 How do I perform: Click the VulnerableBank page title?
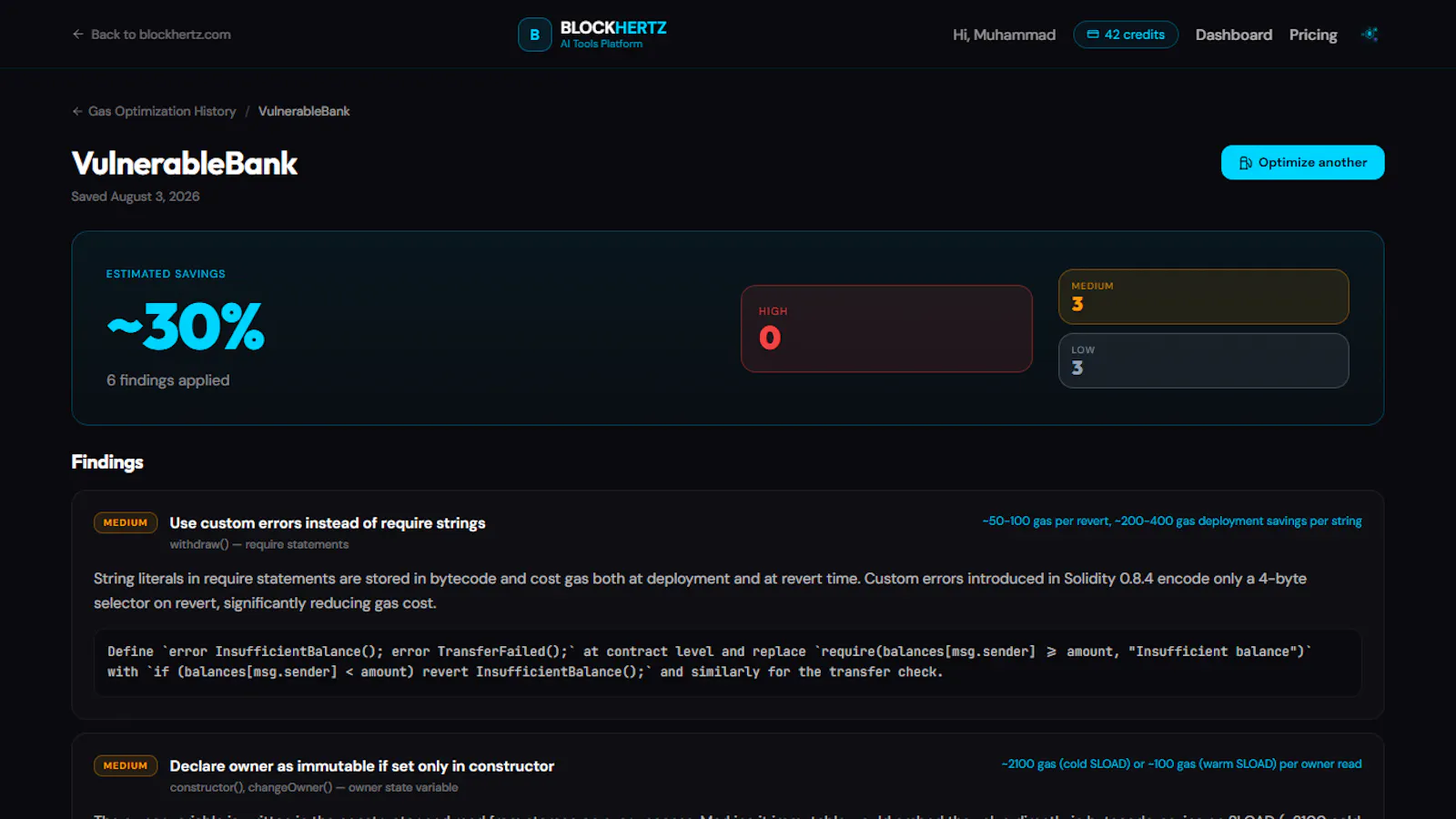click(x=185, y=164)
